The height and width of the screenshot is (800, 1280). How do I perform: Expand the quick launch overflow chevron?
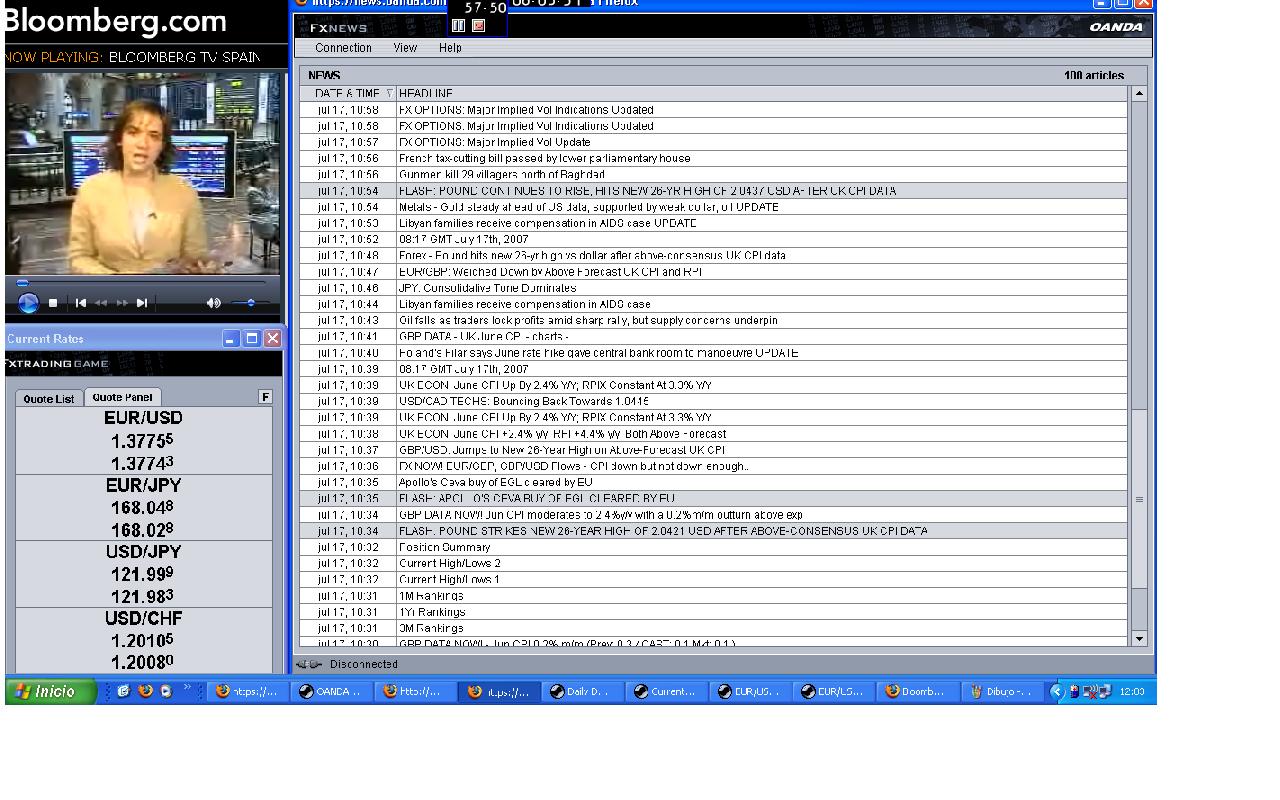187,687
